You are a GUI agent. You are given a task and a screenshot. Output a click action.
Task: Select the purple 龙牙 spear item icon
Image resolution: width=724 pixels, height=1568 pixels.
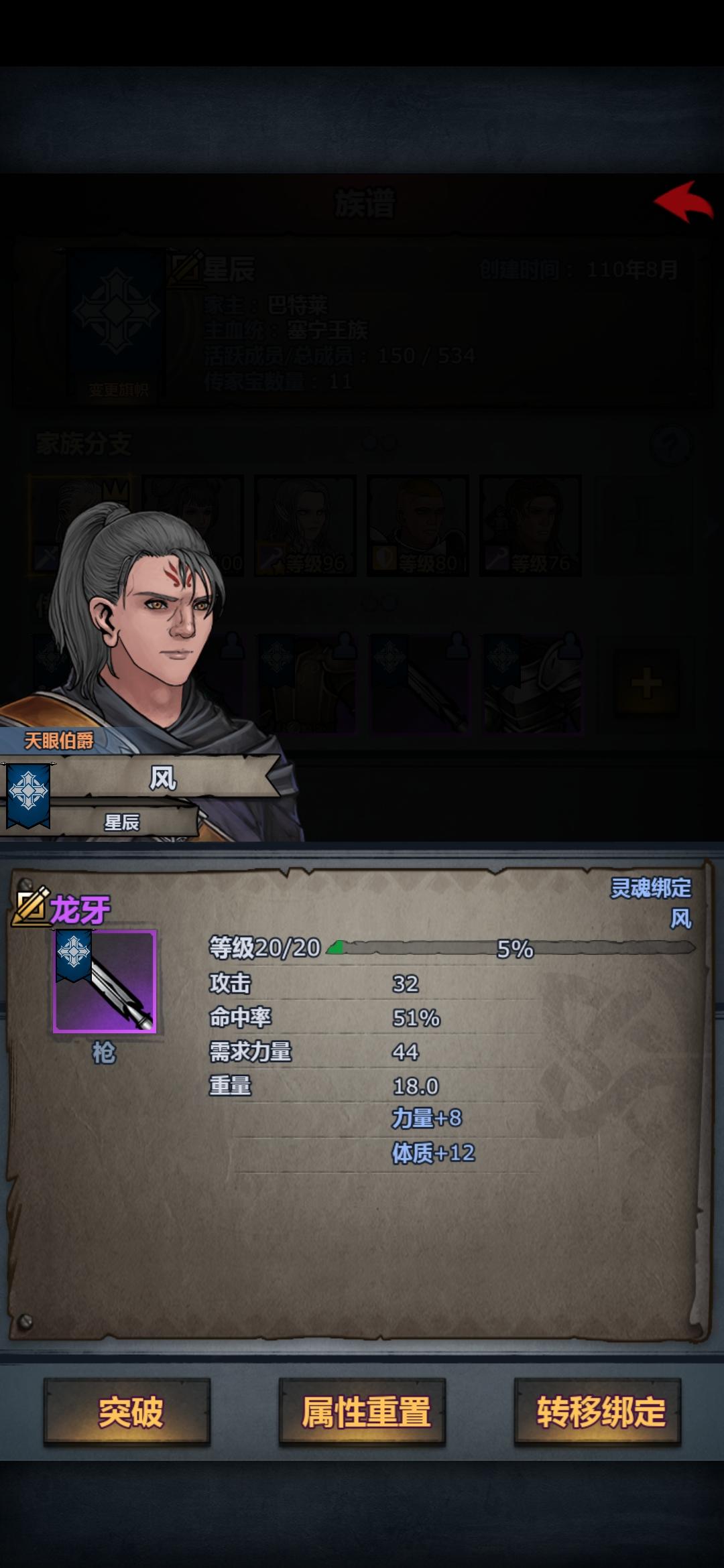tap(105, 982)
